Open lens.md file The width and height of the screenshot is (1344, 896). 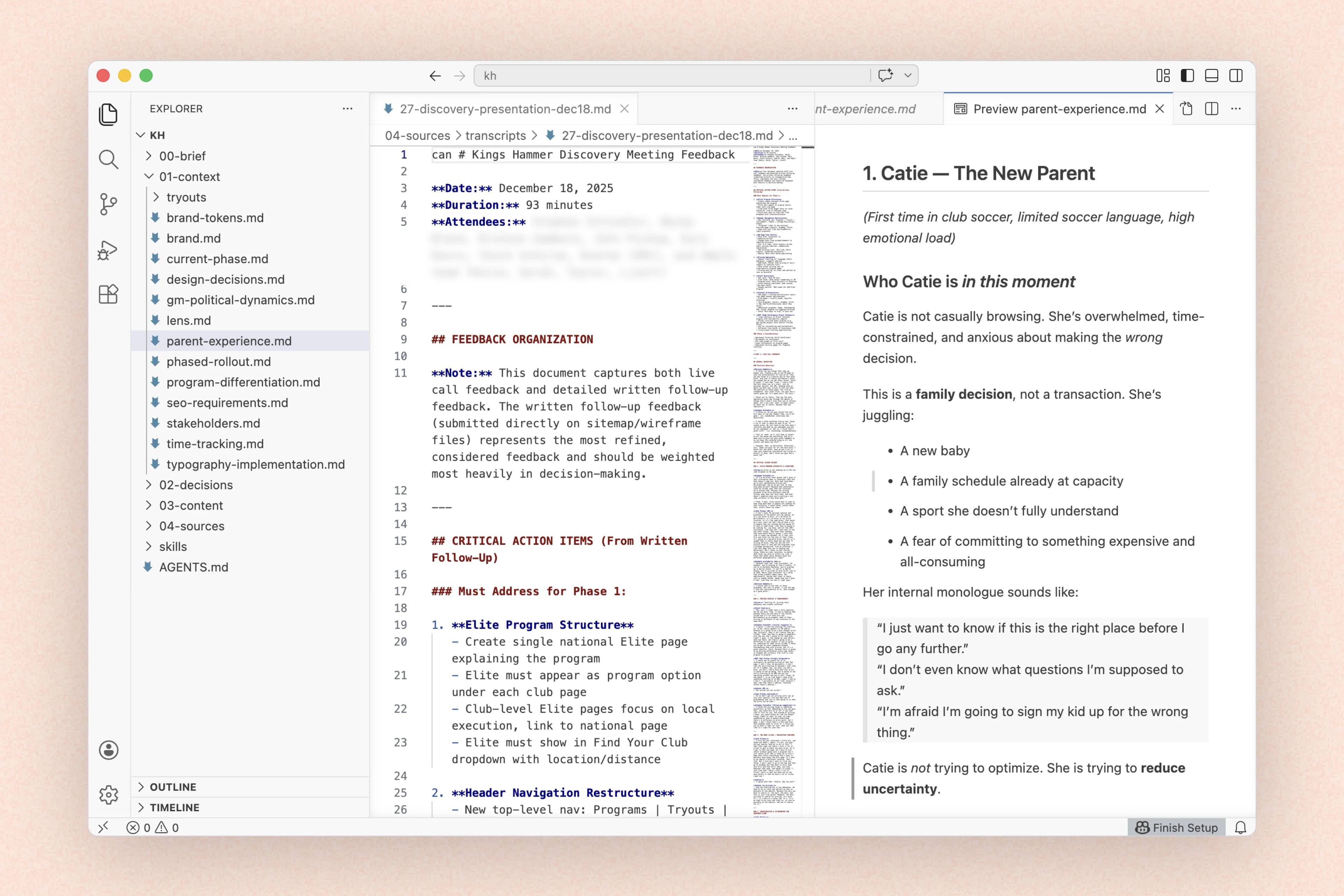tap(250, 321)
